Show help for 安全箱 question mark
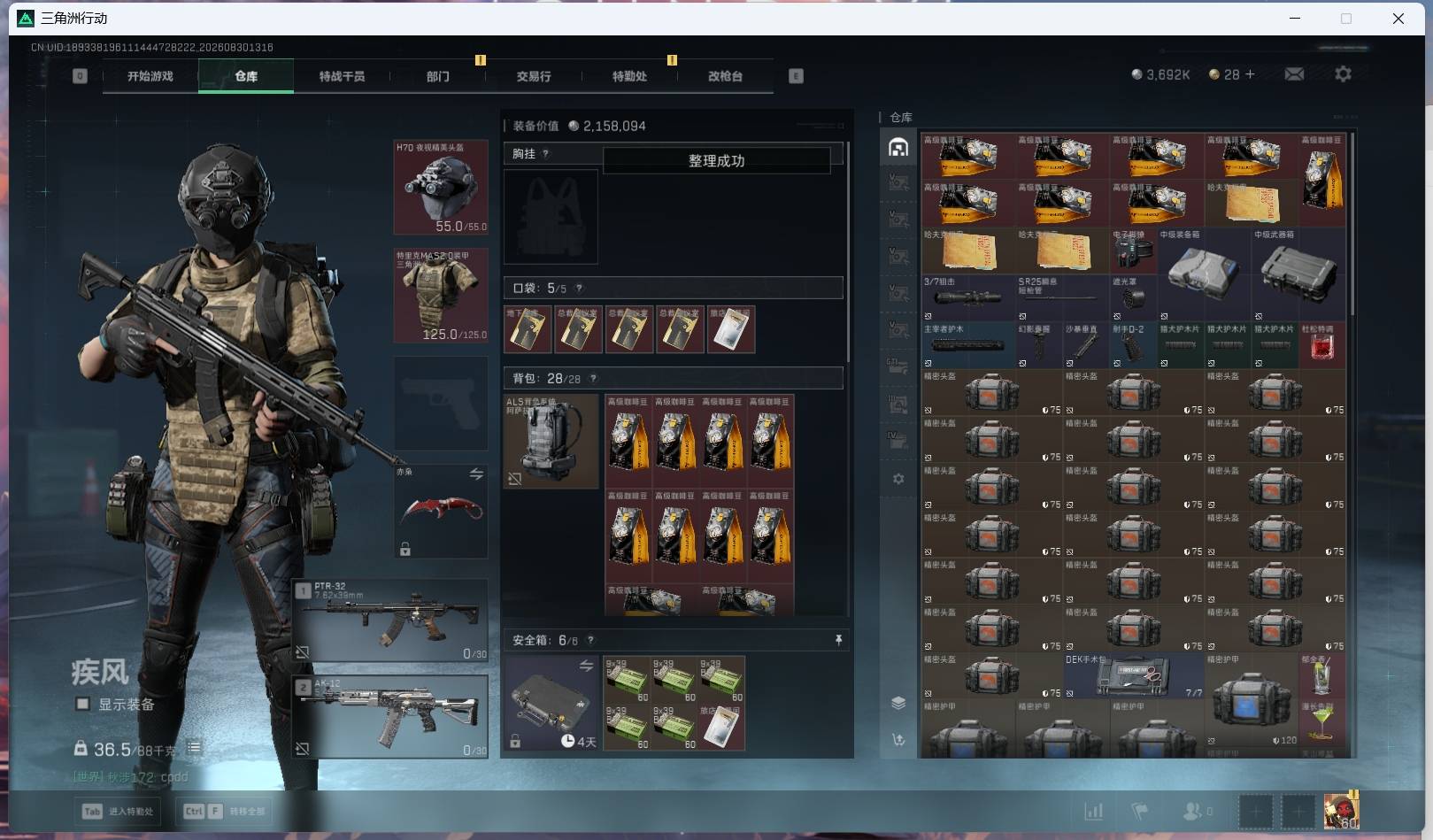 590,640
